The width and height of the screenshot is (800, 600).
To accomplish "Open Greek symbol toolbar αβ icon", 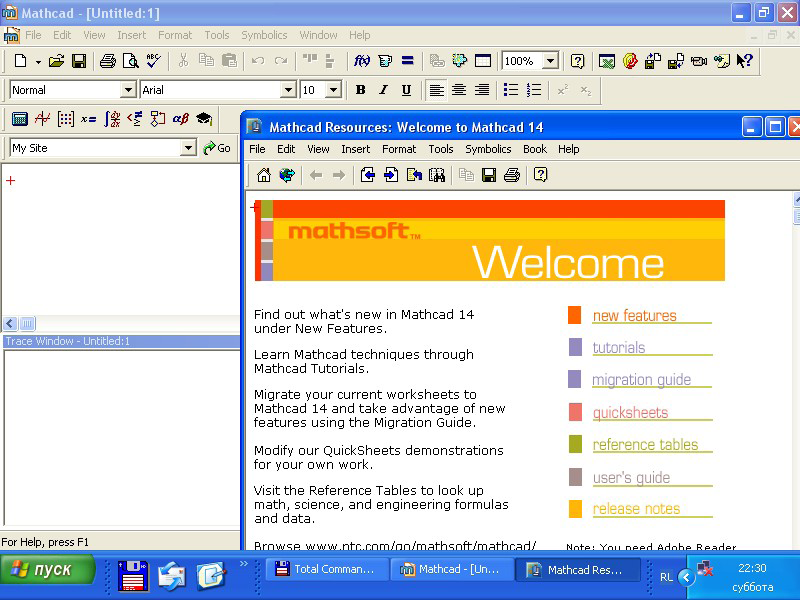I will [181, 119].
